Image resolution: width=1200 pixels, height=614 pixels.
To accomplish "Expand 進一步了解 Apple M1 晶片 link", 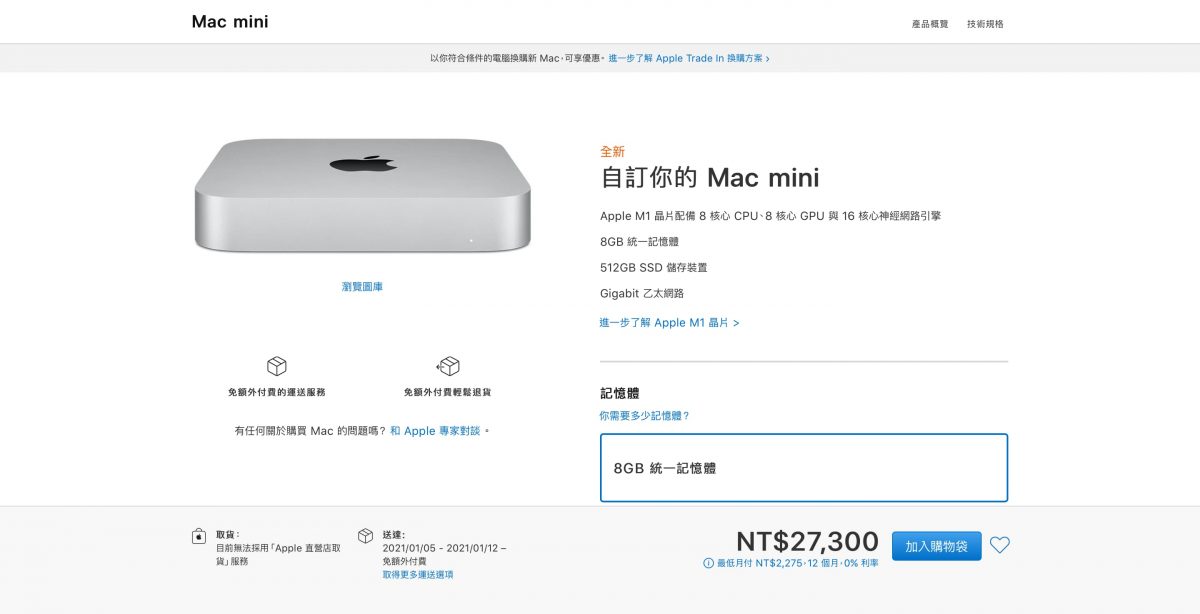I will pos(669,323).
